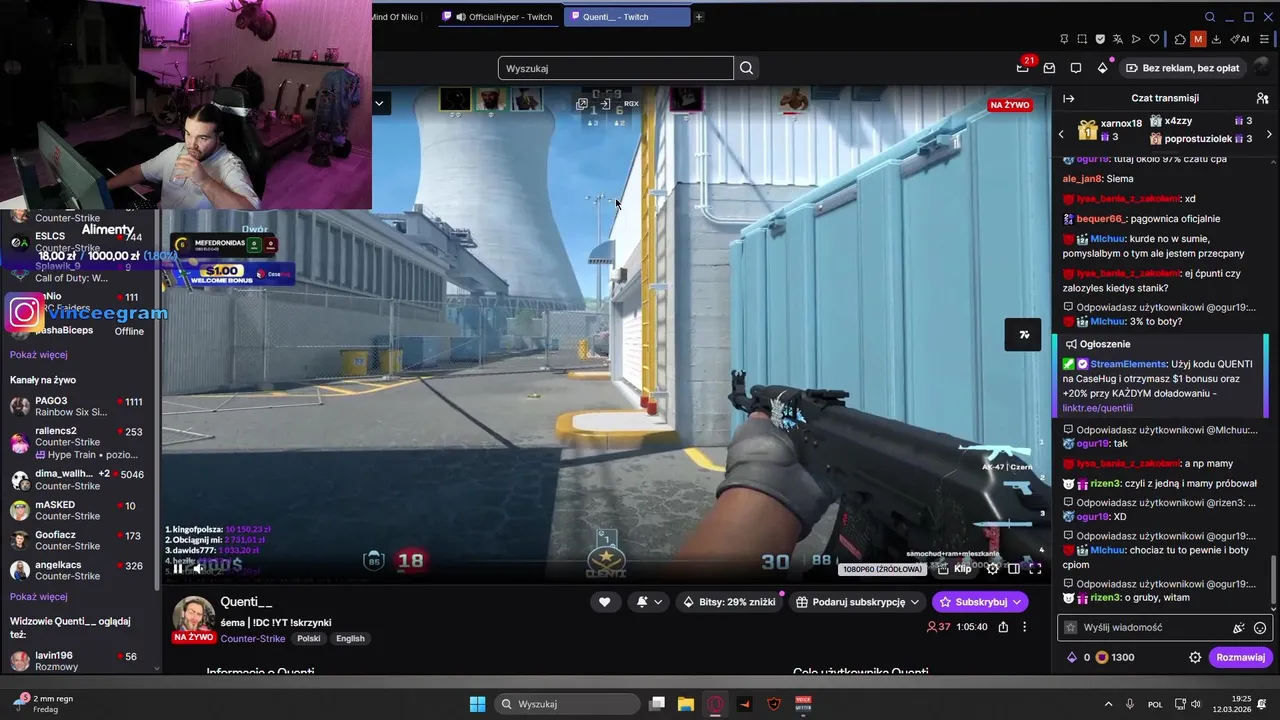Image resolution: width=1280 pixels, height=720 pixels.
Task: Open the mASKED channel in the sidebar
Action: (80, 510)
